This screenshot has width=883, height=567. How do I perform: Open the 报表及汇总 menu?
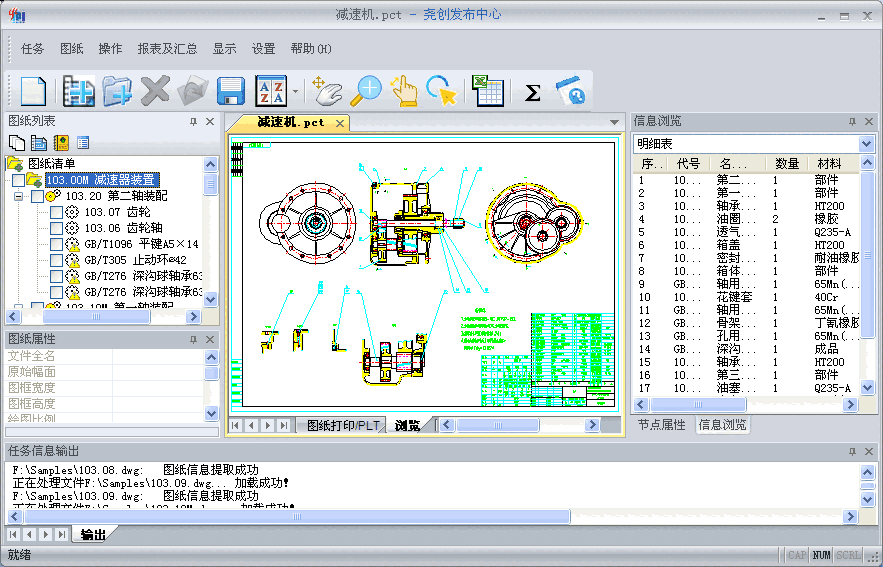167,49
